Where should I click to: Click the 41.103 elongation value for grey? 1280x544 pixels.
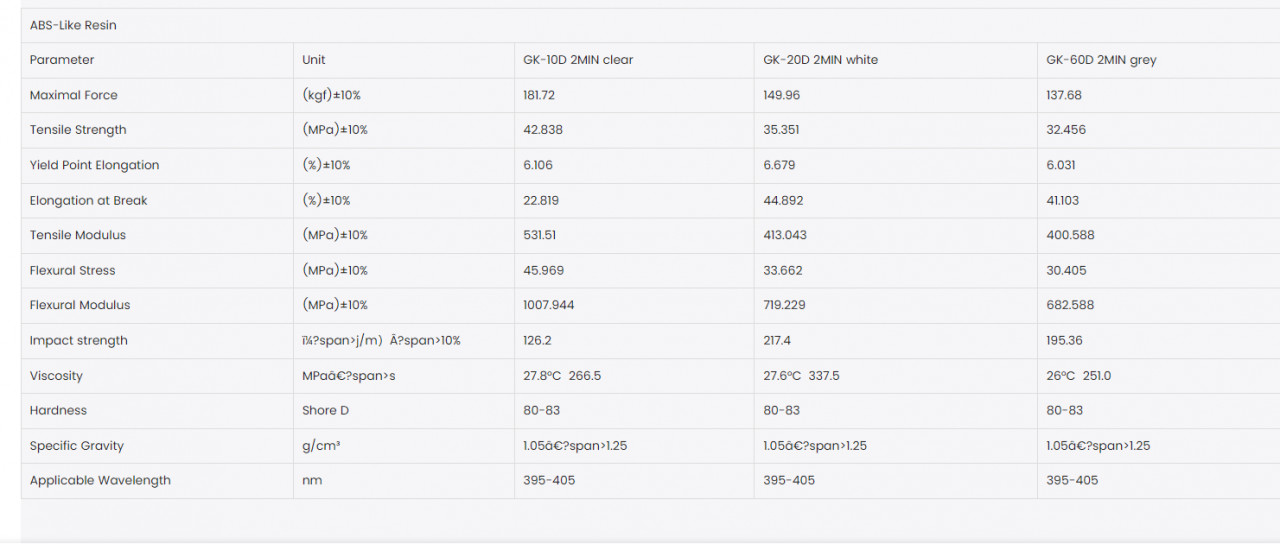[x=1064, y=200]
